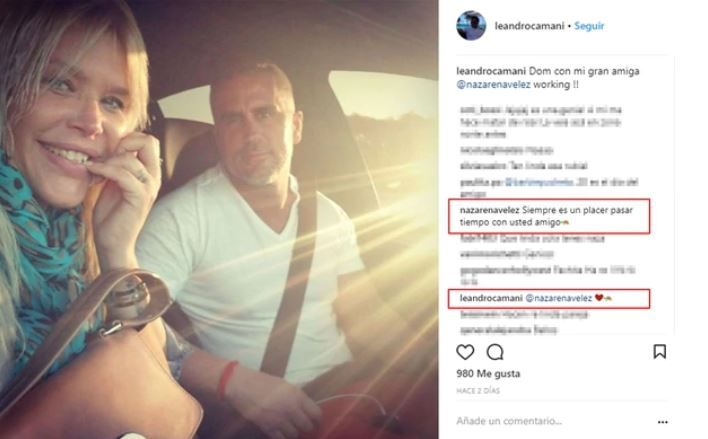This screenshot has height=439, width=708.
Task: Open the blue mention in the "día del amigo" comment
Action: 539,182
